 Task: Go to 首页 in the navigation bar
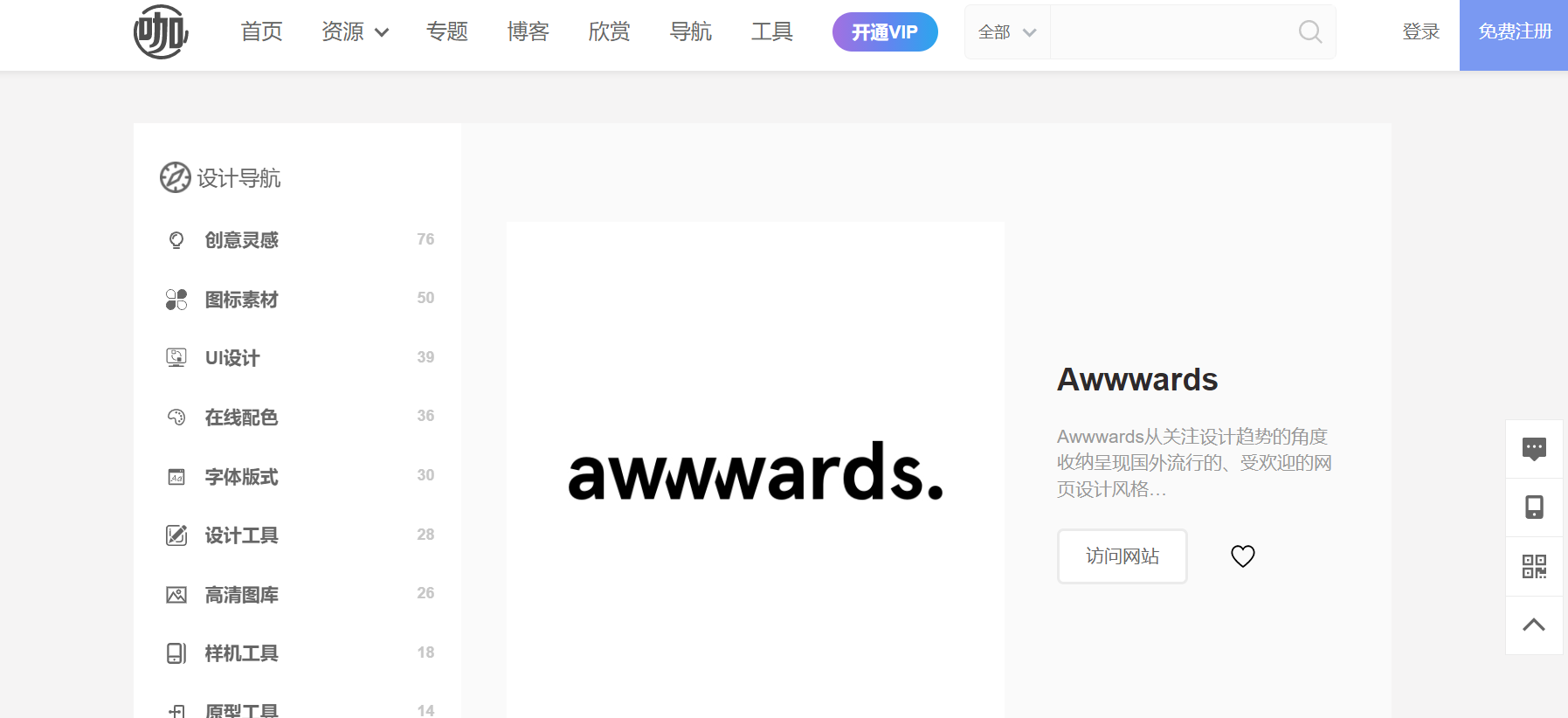pyautogui.click(x=261, y=32)
